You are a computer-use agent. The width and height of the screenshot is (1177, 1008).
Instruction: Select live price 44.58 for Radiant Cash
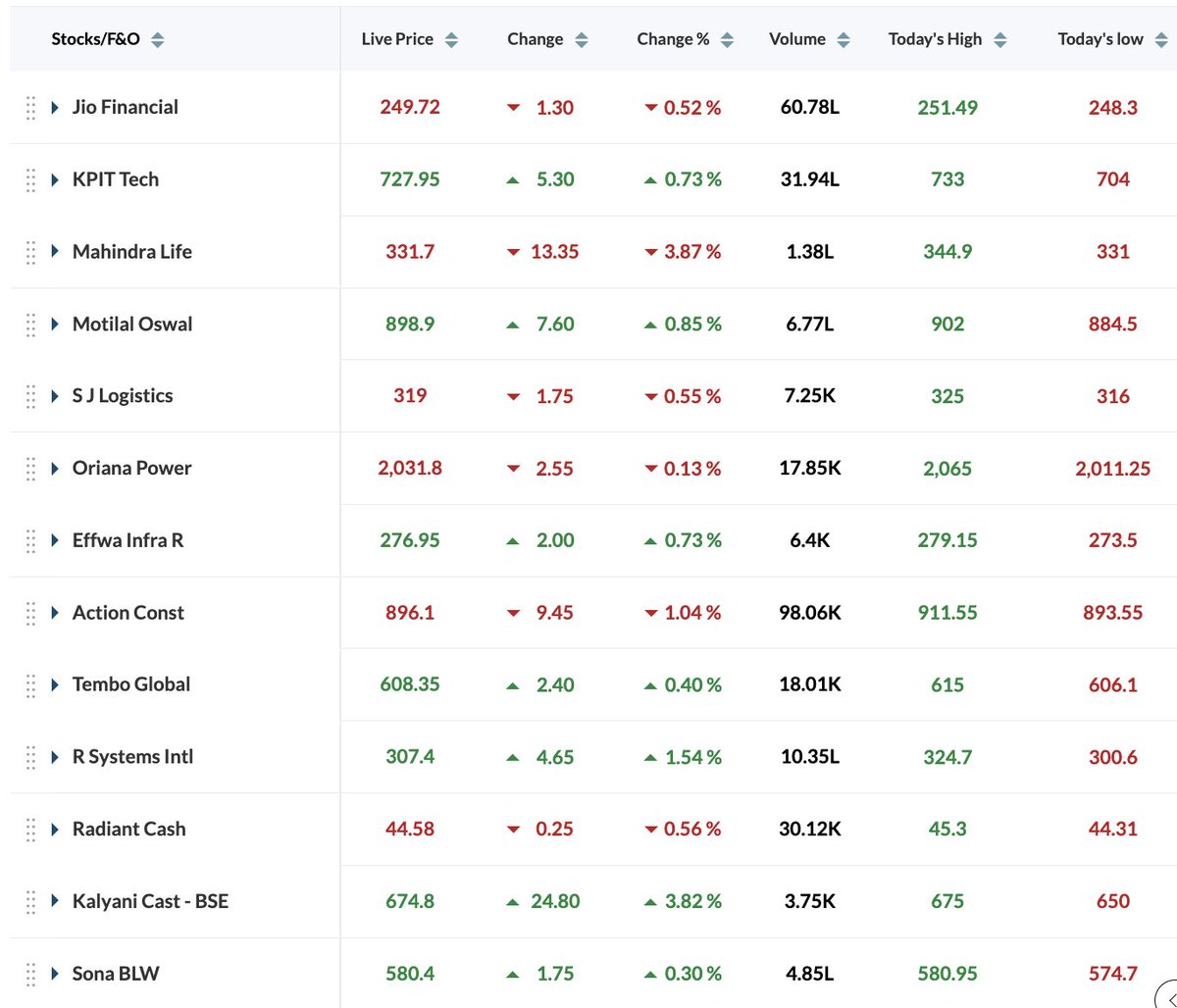[410, 830]
